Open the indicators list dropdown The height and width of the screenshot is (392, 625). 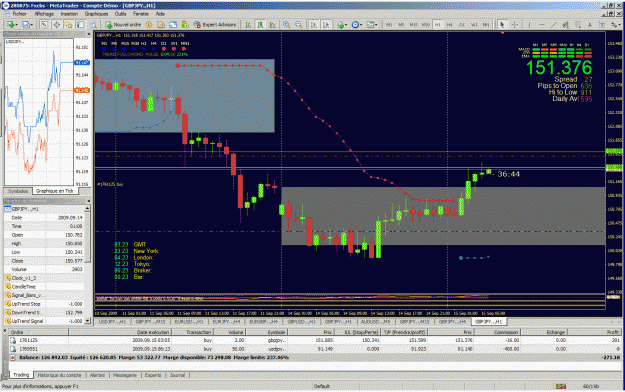(x=342, y=25)
